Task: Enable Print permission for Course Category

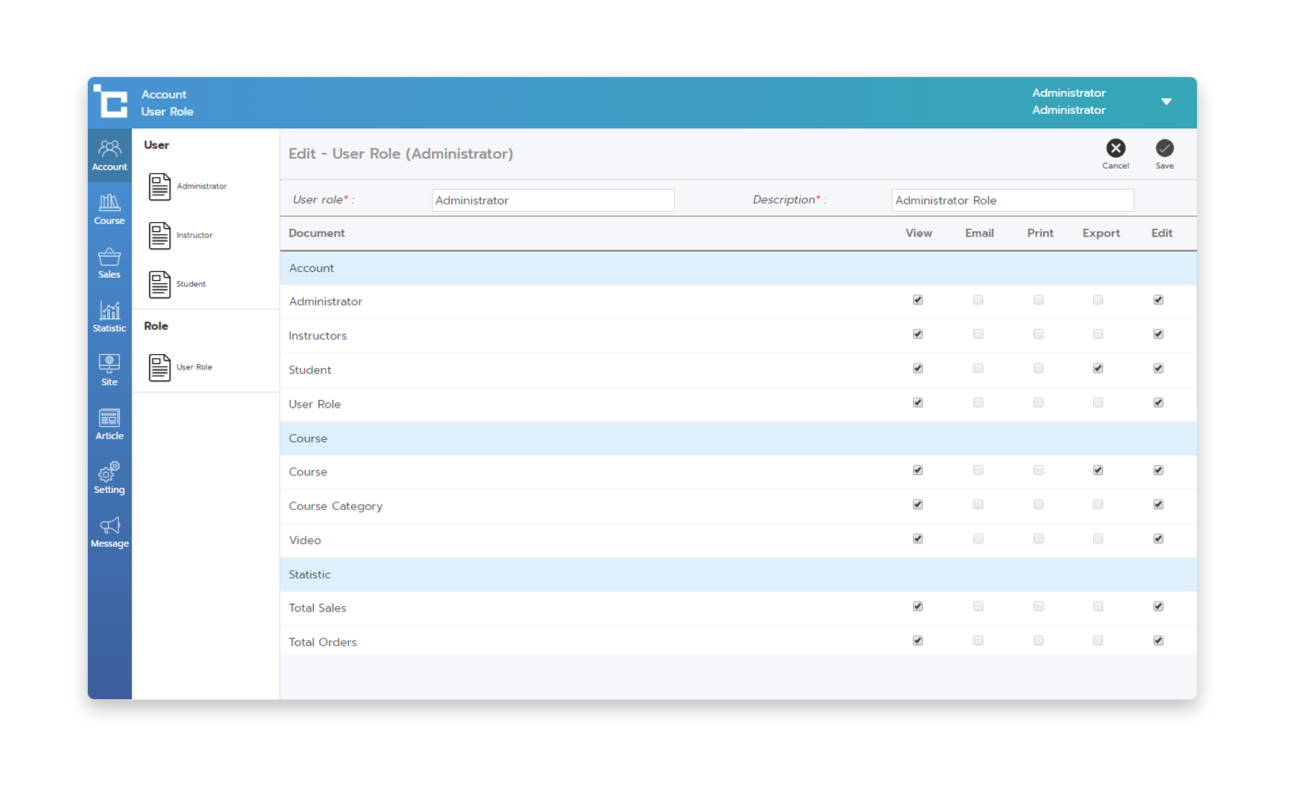Action: 1038,505
